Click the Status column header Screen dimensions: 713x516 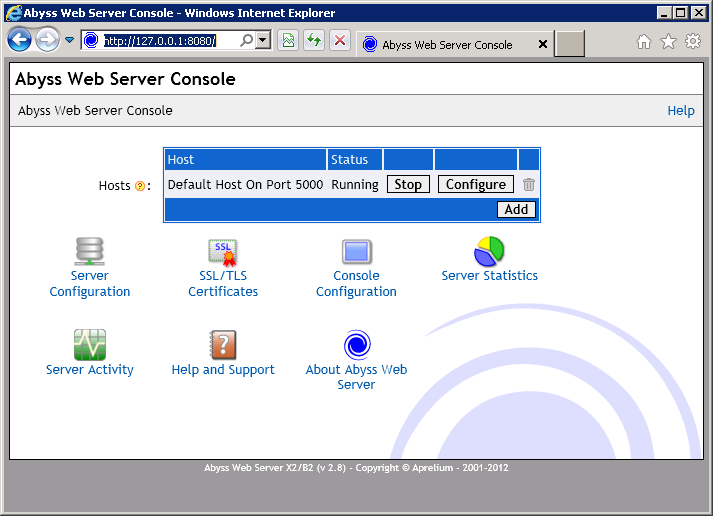[355, 160]
